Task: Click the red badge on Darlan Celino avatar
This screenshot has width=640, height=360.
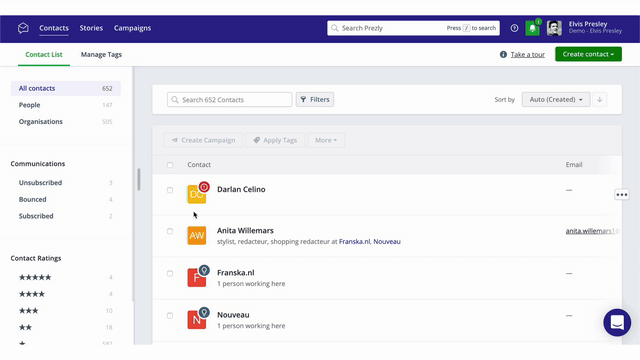Action: tap(204, 187)
